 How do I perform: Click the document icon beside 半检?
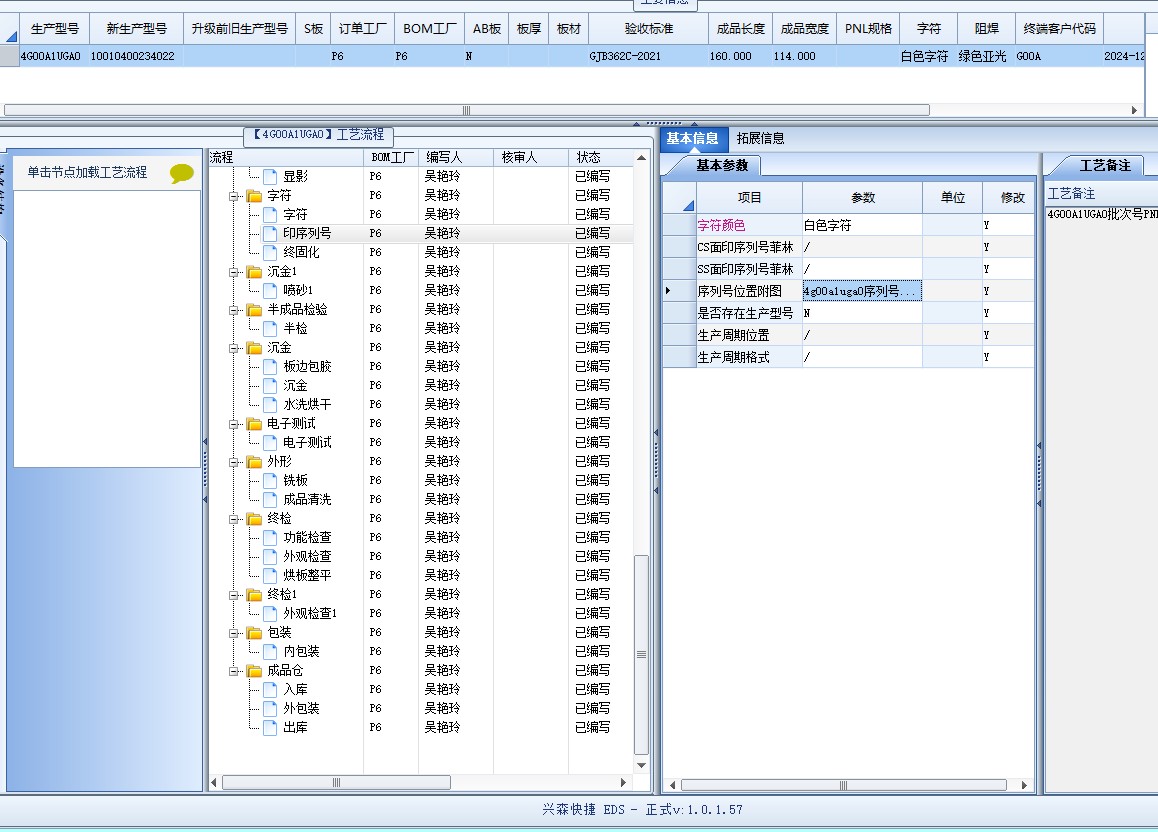(x=270, y=329)
